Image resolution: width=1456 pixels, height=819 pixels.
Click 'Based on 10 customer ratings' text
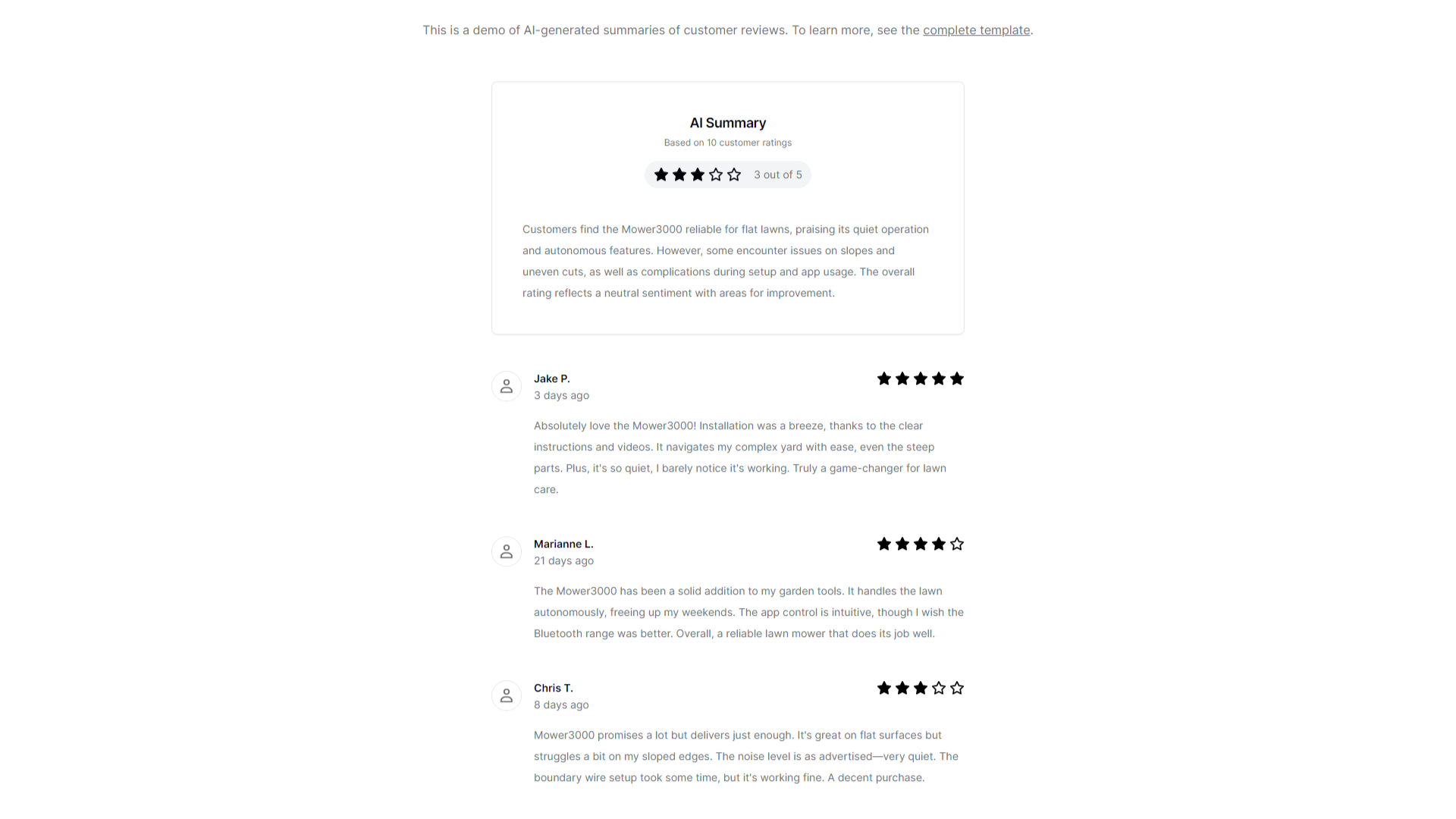[x=727, y=143]
